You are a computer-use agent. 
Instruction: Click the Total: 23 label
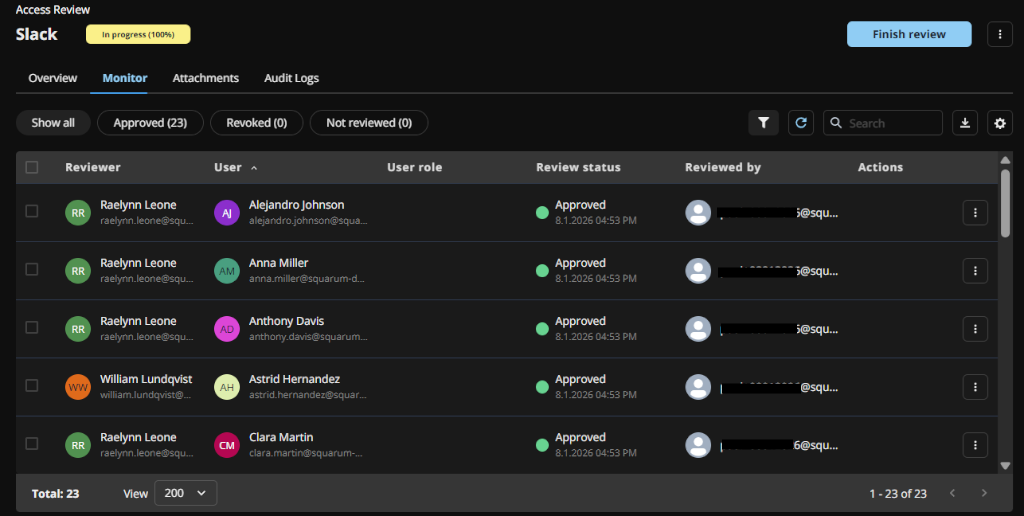56,494
